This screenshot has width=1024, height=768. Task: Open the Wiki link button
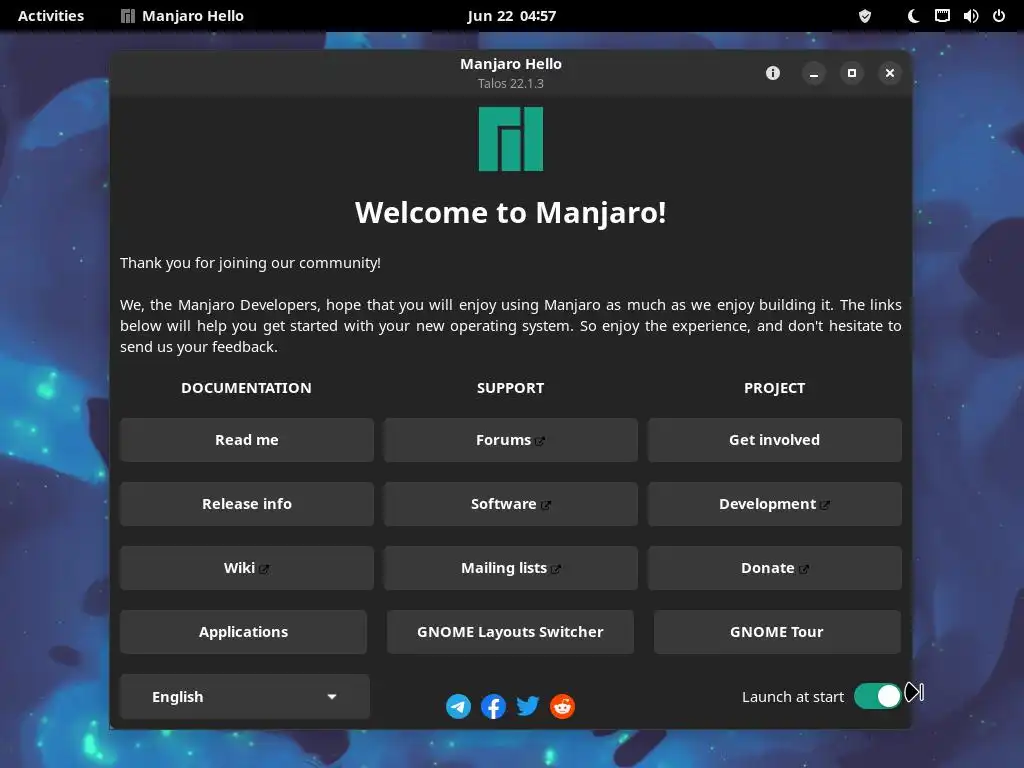point(247,568)
